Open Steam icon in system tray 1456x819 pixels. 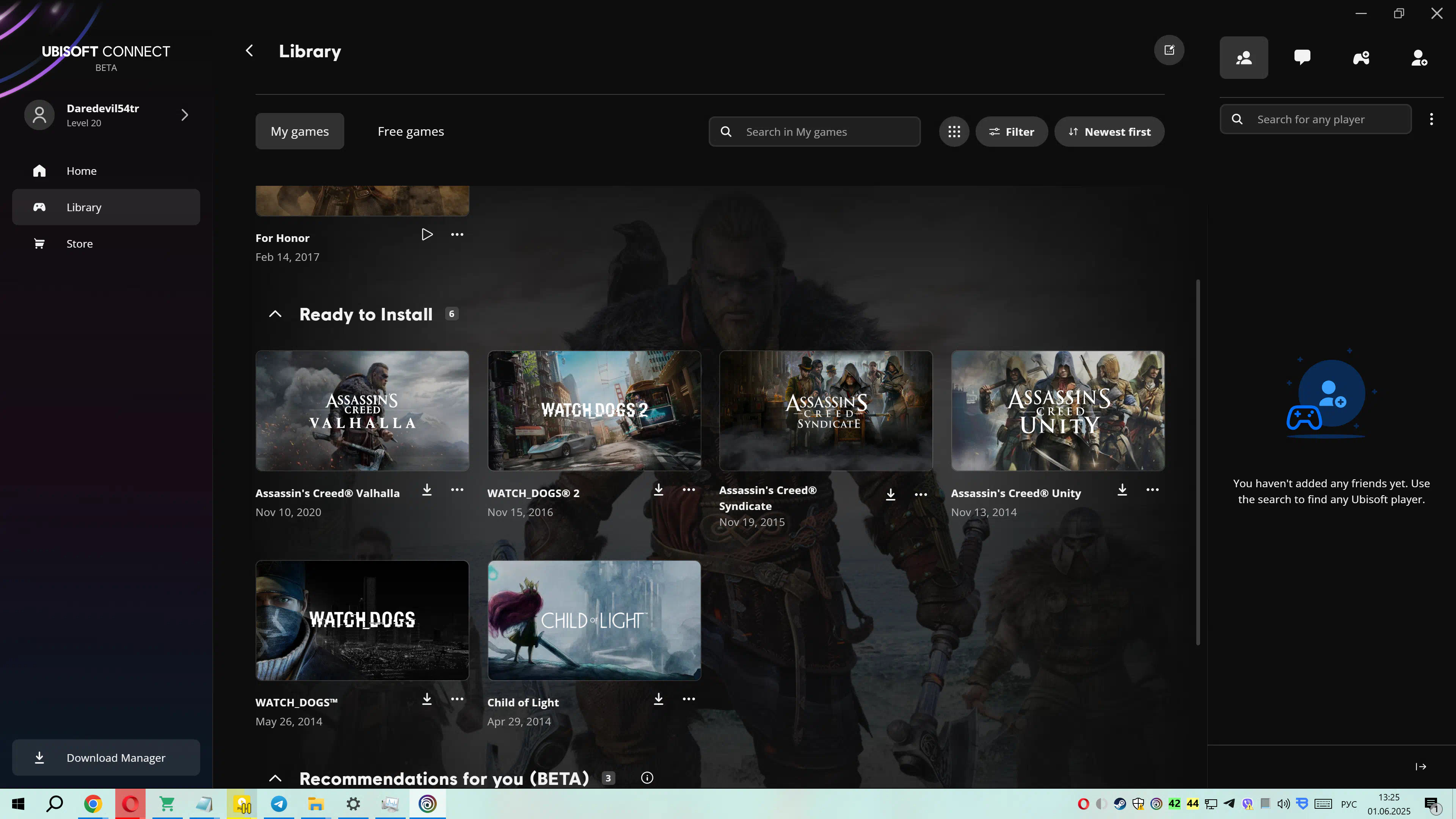pos(1120,804)
